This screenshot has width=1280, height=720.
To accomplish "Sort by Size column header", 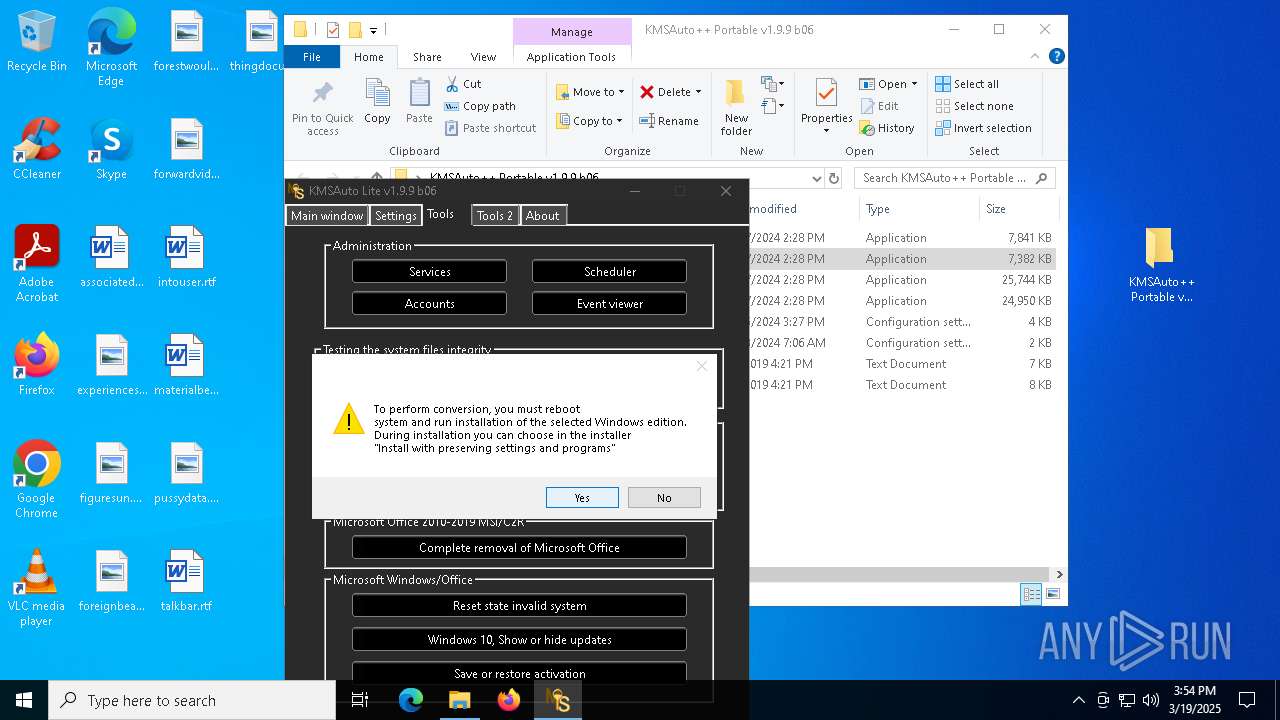I will pos(1018,209).
